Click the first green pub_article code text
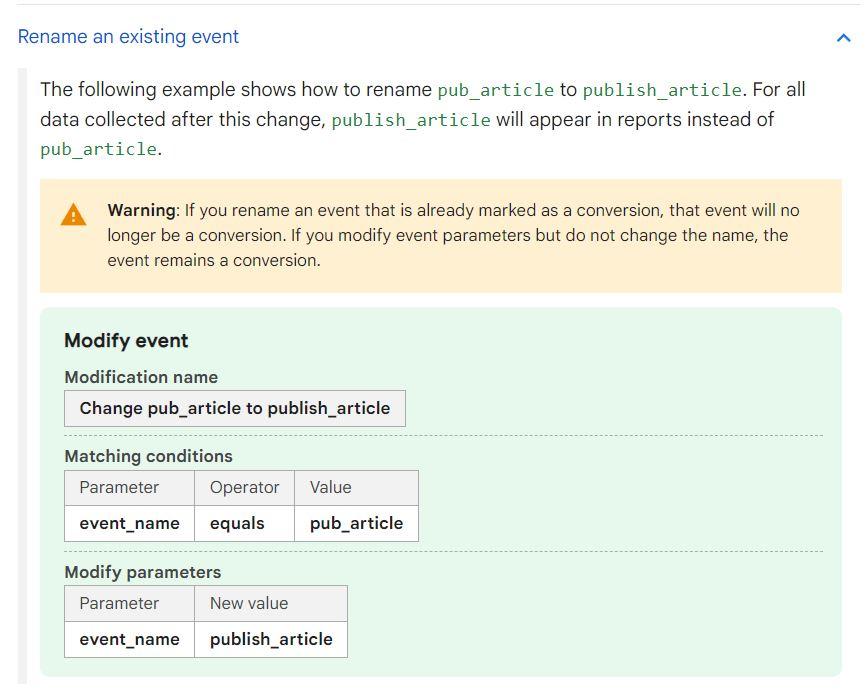 tap(495, 90)
